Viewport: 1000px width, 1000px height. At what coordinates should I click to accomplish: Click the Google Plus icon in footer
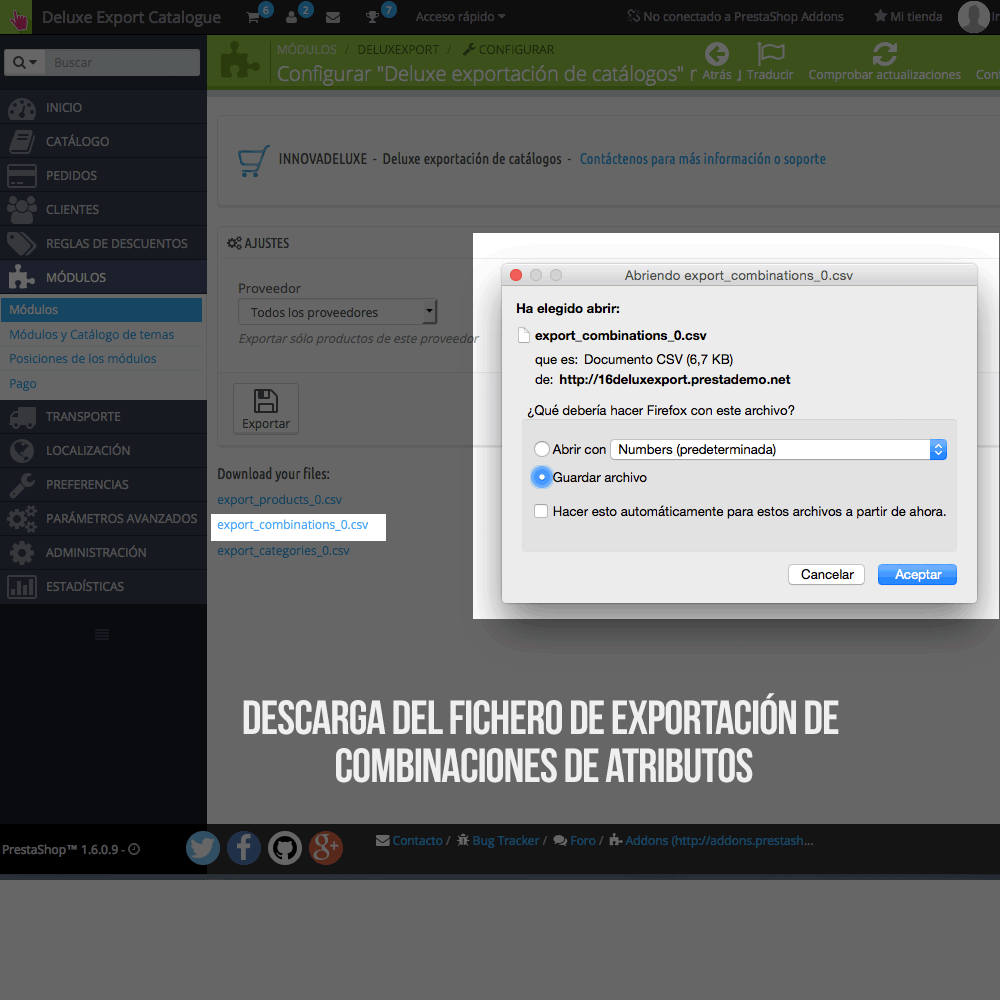point(326,848)
